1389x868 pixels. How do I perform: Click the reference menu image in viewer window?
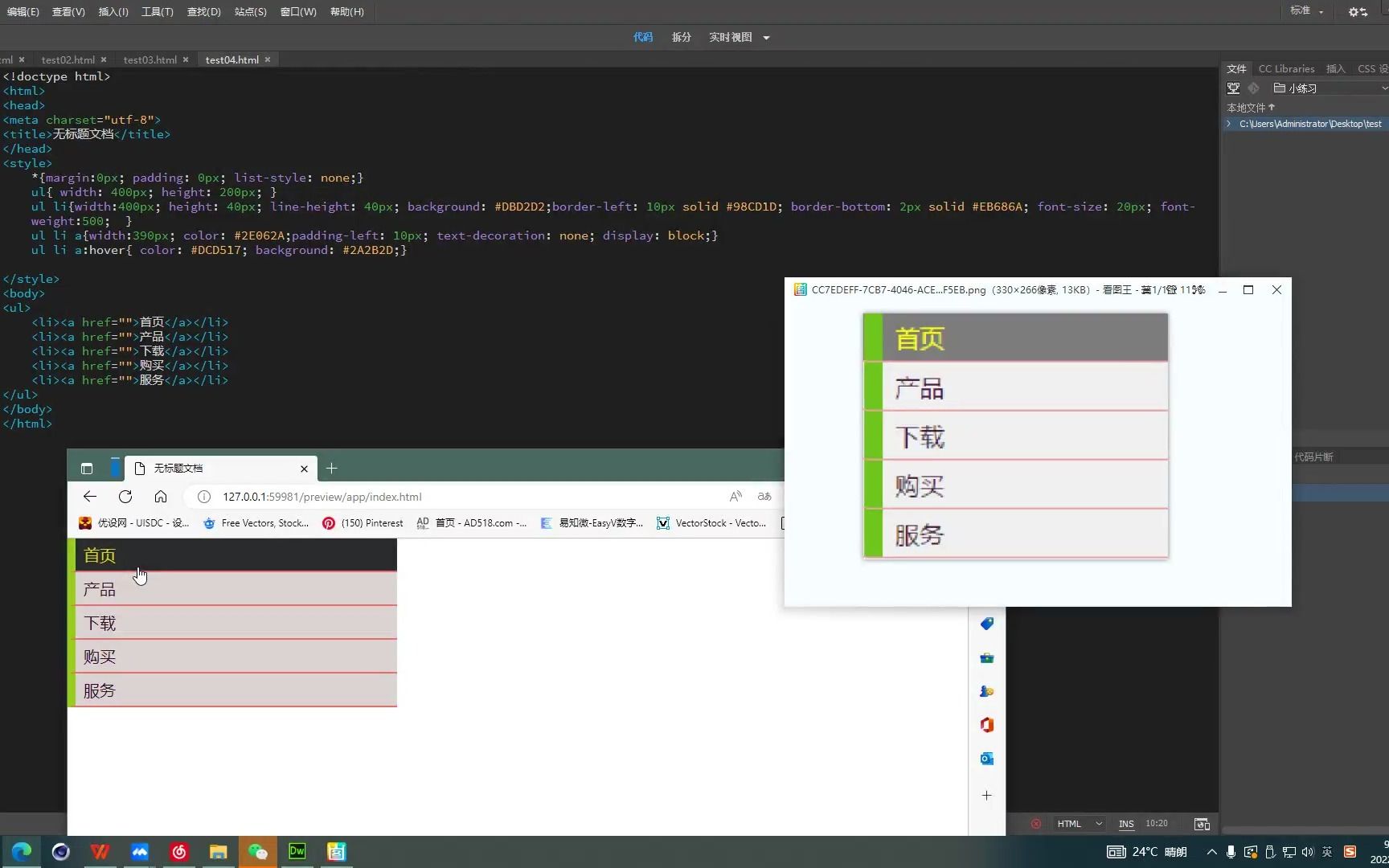pyautogui.click(x=1015, y=436)
